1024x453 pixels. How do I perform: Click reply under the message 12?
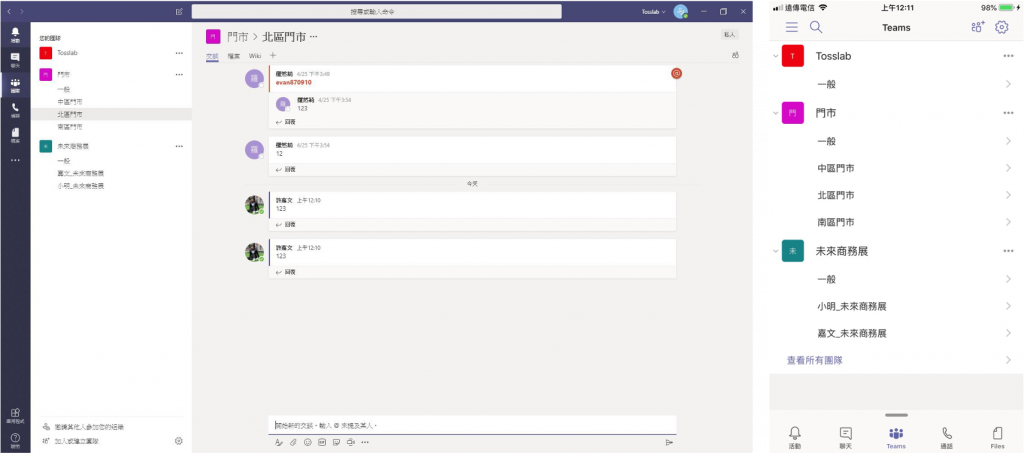click(289, 170)
